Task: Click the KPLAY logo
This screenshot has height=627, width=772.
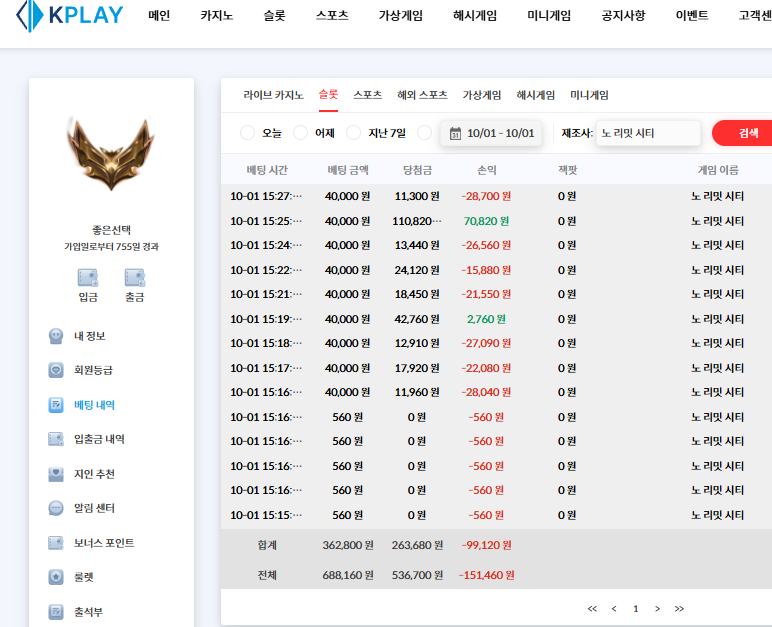Action: tap(70, 15)
